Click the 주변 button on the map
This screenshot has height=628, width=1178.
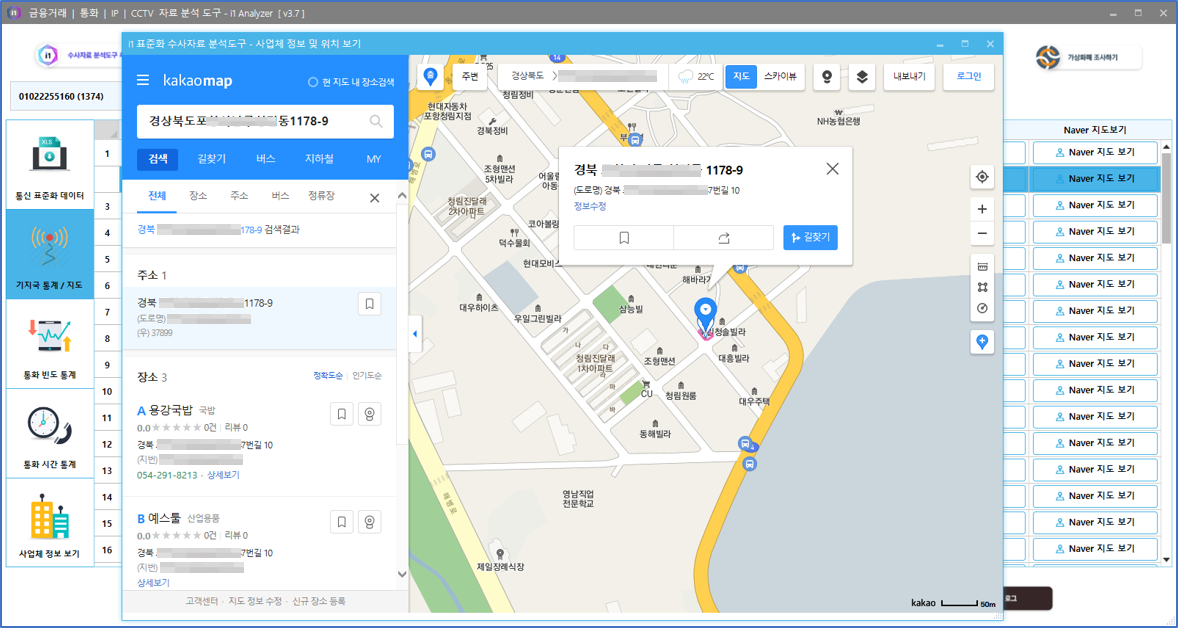tap(470, 77)
